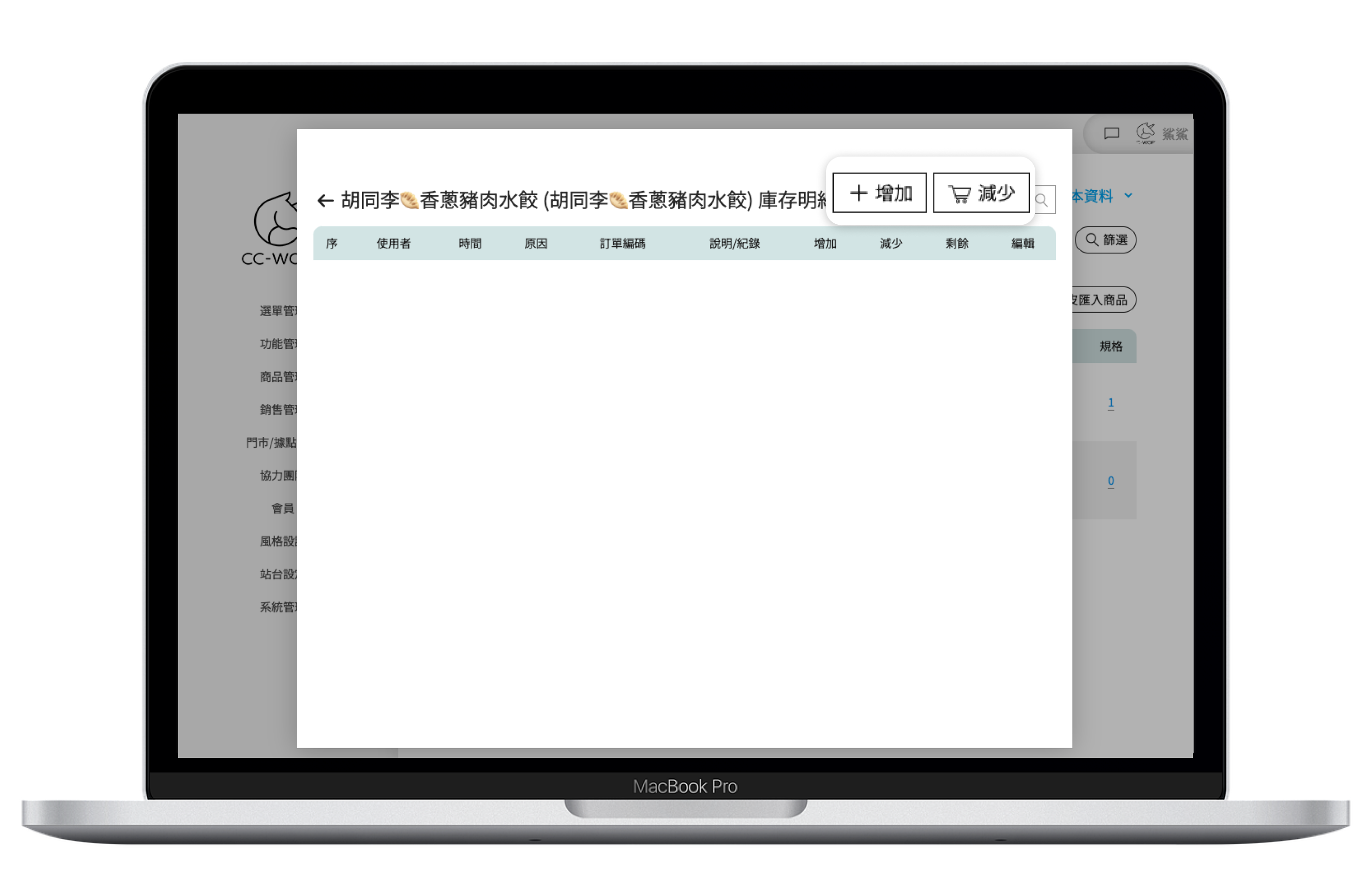Select 銷售管理 in the sidebar
Image resolution: width=1372 pixels, height=872 pixels.
click(x=278, y=410)
